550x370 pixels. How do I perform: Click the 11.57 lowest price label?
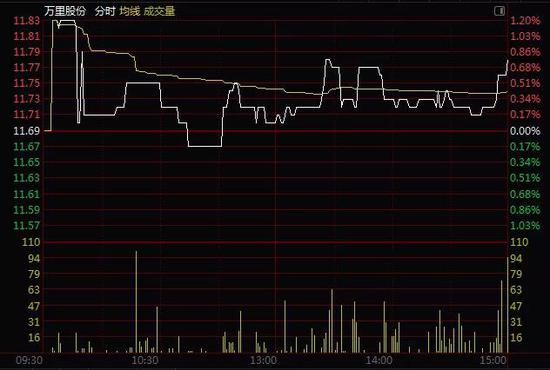click(x=27, y=226)
